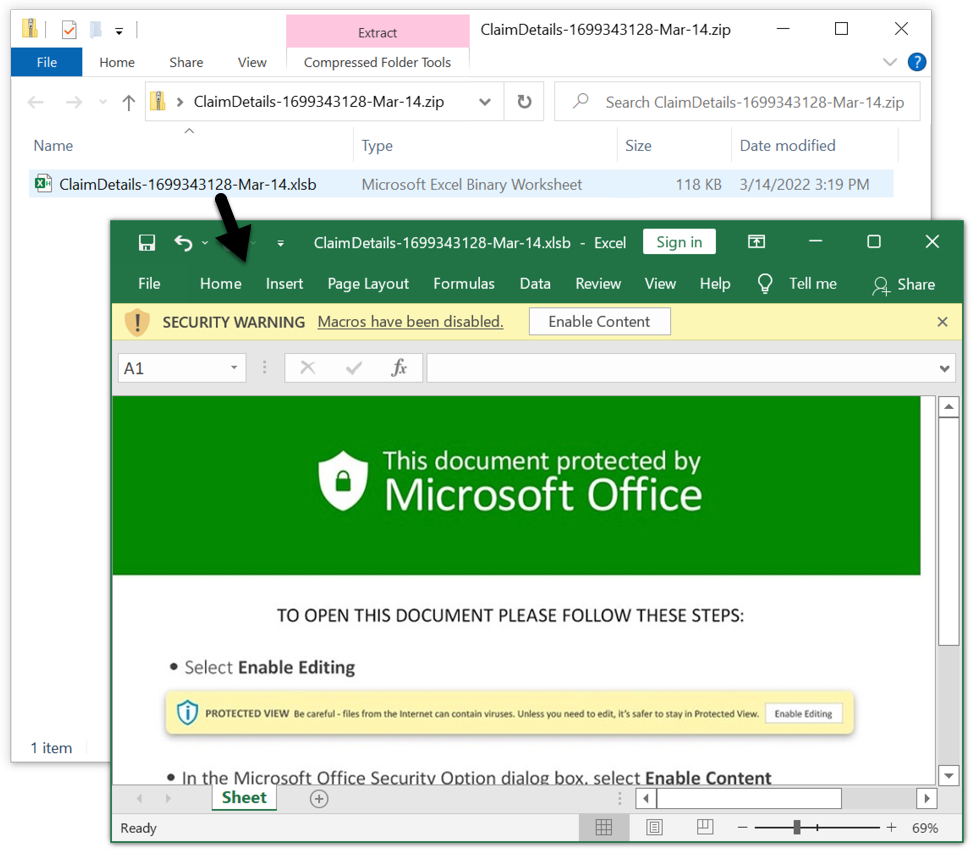Open Explorer Help question mark icon

pos(916,62)
